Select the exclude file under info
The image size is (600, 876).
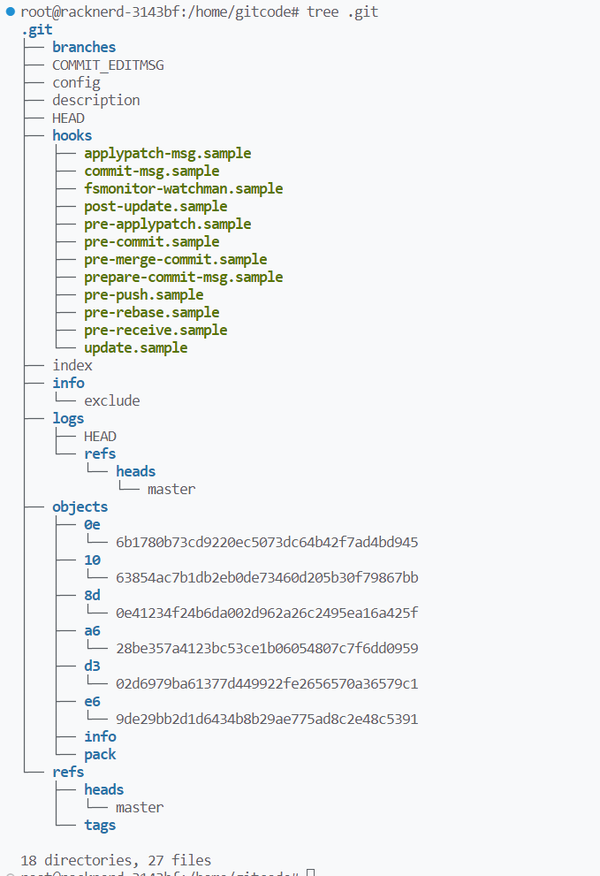[112, 400]
